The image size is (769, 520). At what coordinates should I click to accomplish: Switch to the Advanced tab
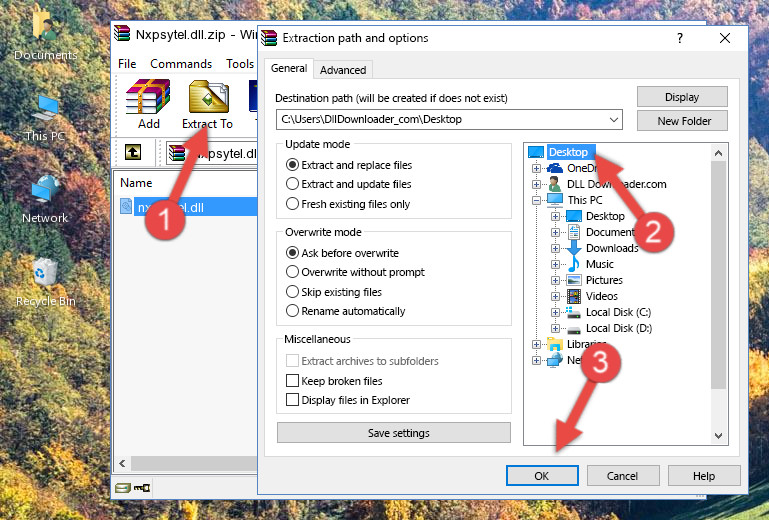[x=343, y=70]
